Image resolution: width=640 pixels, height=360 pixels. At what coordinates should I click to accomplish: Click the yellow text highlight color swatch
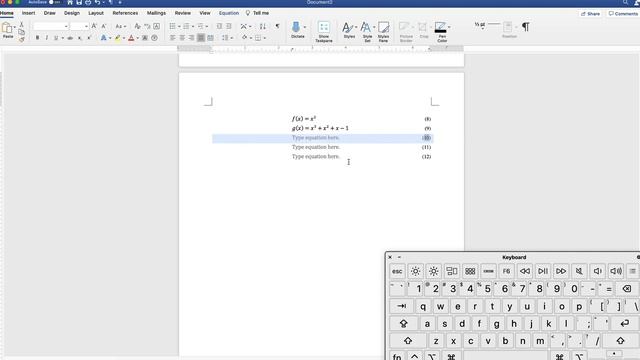coord(118,38)
